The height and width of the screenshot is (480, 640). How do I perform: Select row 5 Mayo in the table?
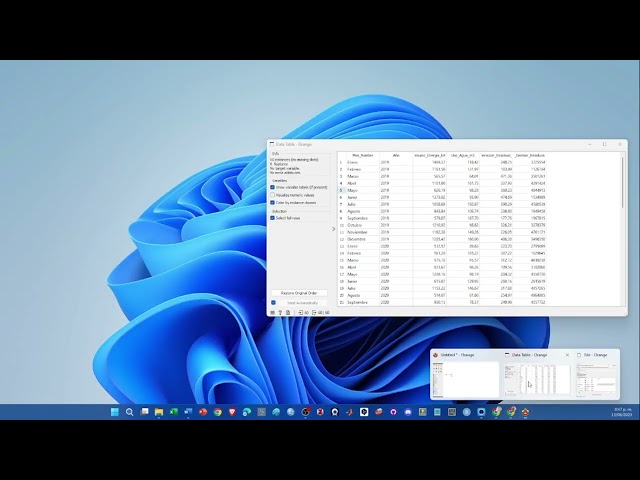tap(442, 190)
